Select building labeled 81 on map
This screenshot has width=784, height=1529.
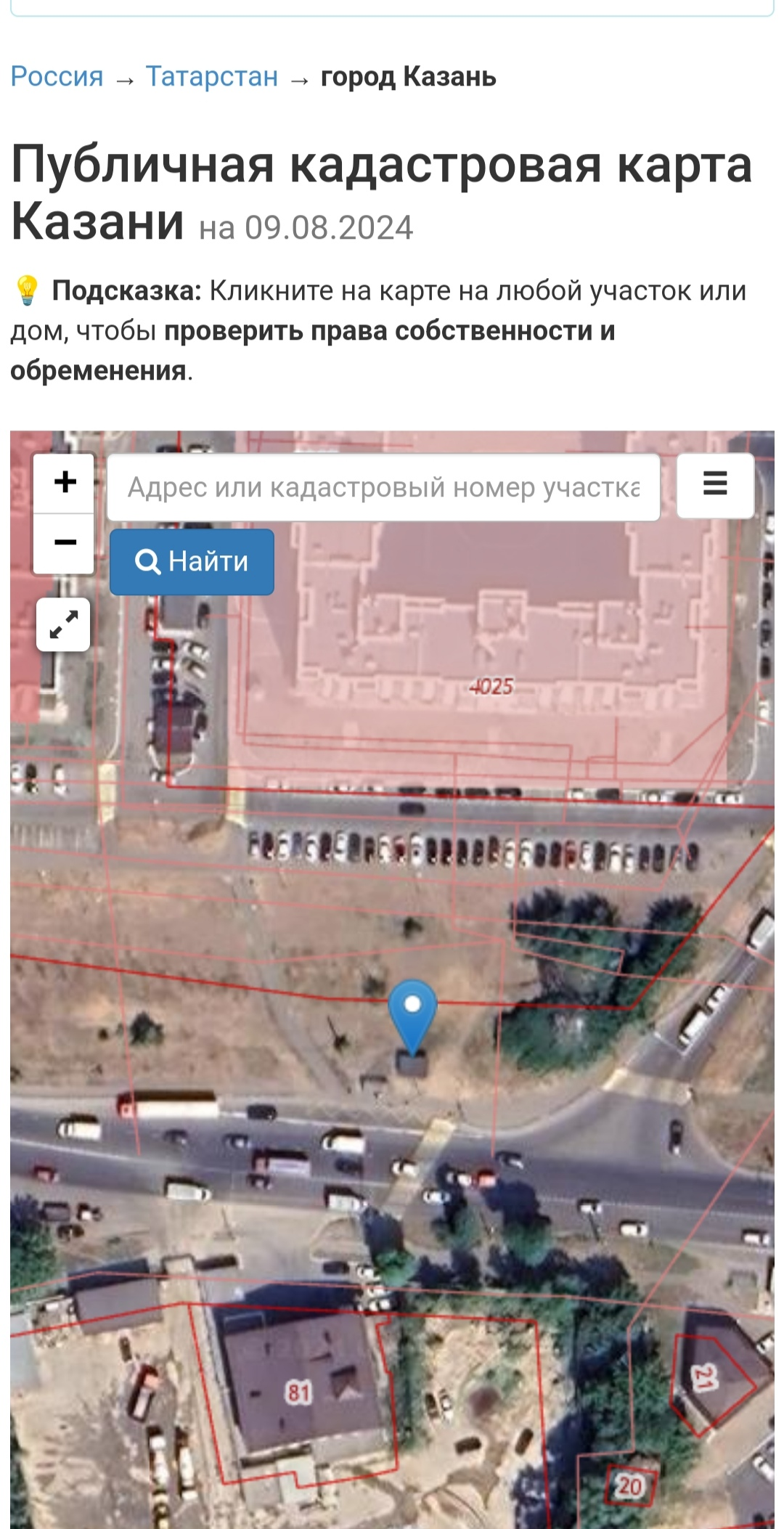coord(298,1393)
